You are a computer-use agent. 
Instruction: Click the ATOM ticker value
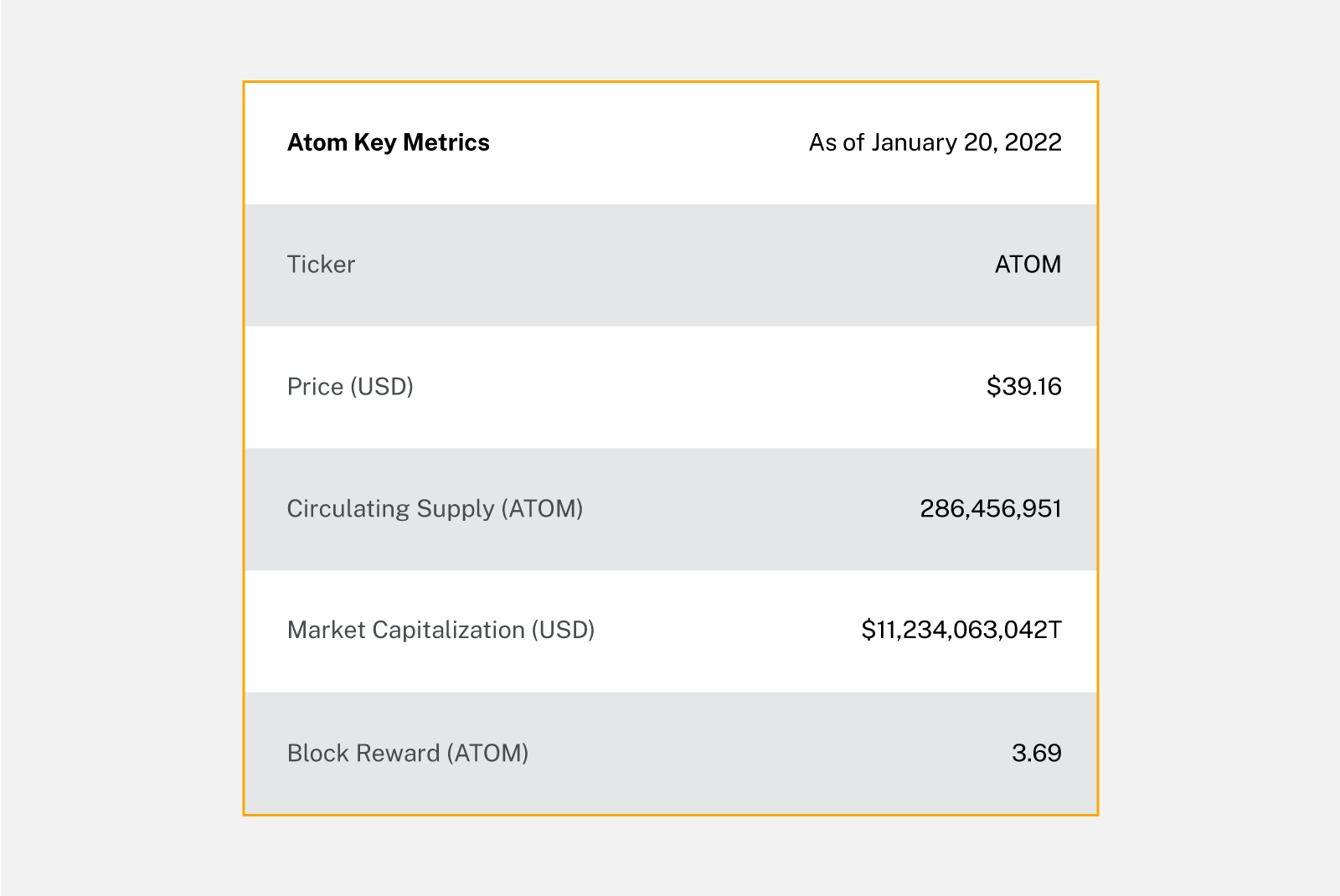pos(1028,265)
